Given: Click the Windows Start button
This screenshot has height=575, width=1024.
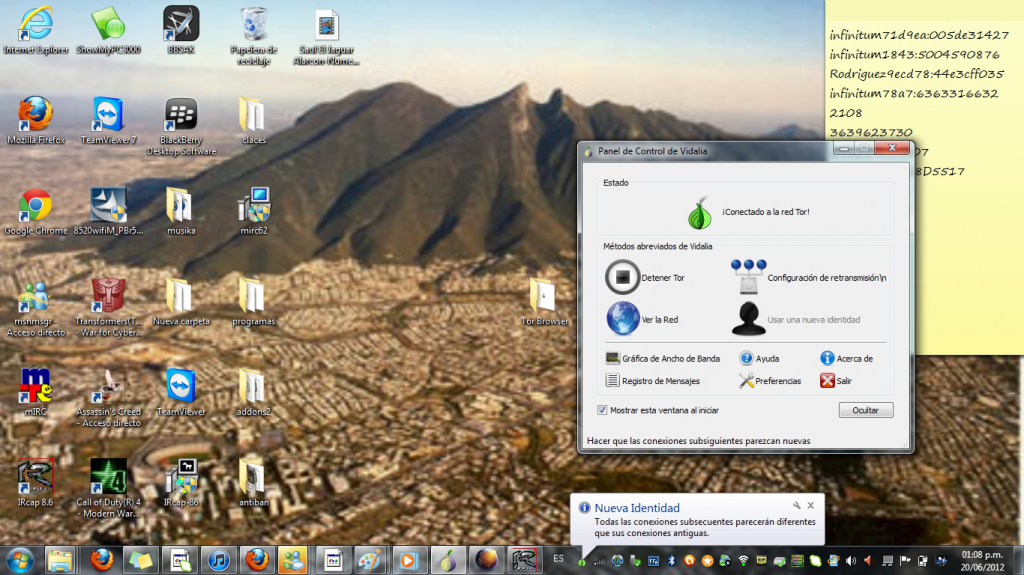Looking at the screenshot, I should 20,559.
